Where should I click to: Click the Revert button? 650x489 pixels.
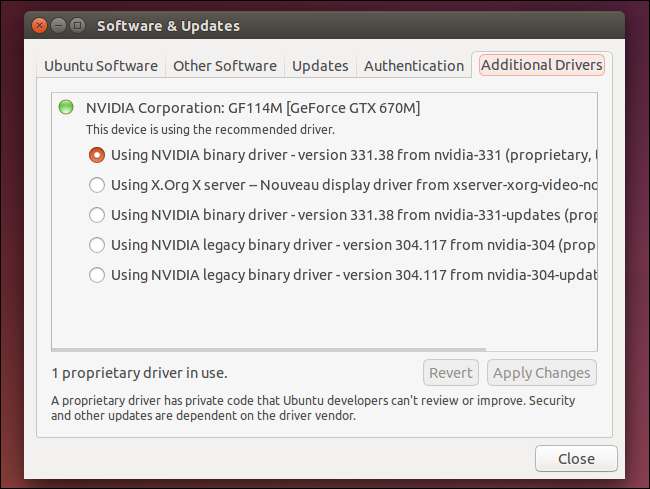[450, 373]
